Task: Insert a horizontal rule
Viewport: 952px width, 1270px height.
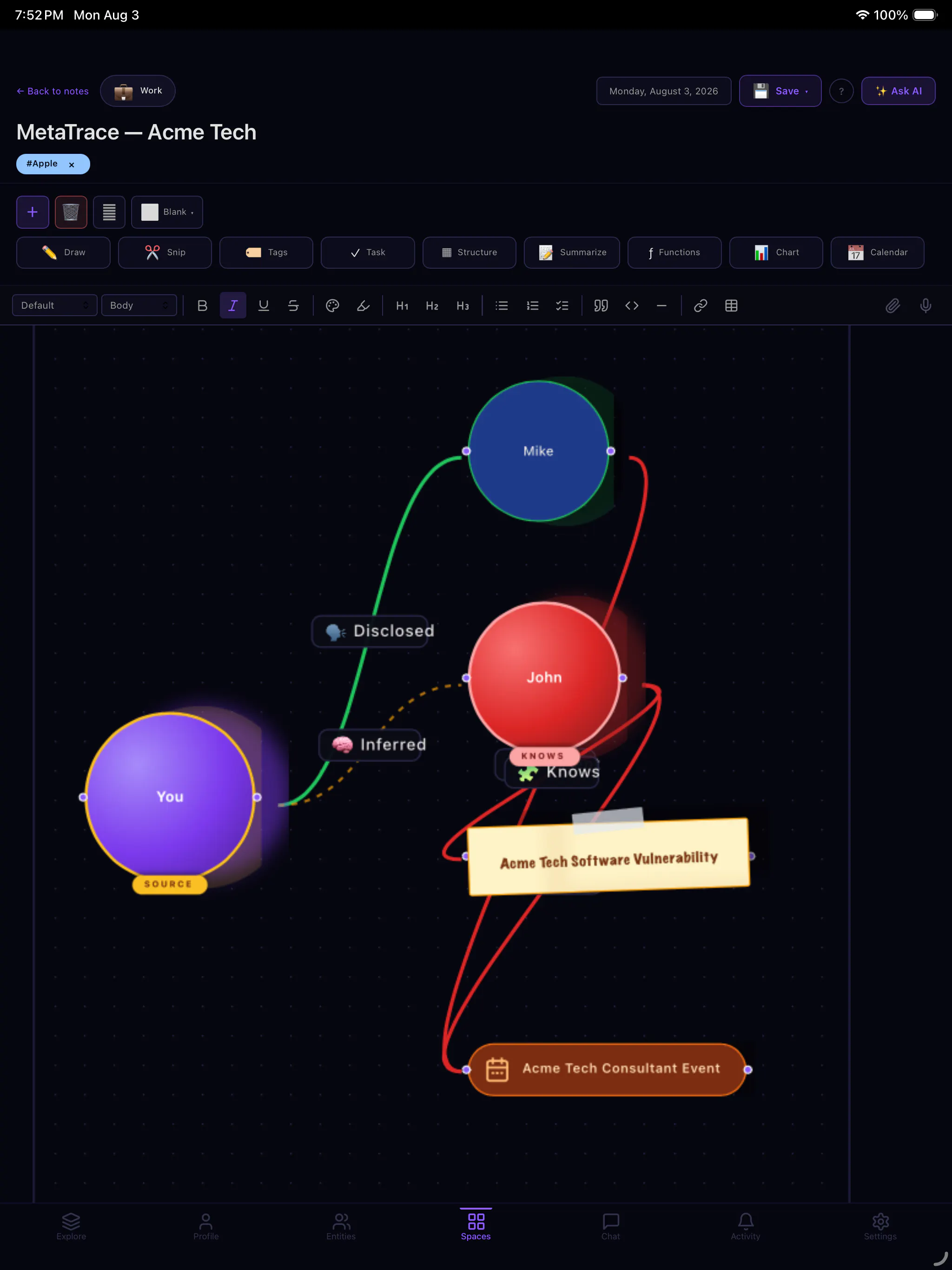Action: tap(661, 305)
